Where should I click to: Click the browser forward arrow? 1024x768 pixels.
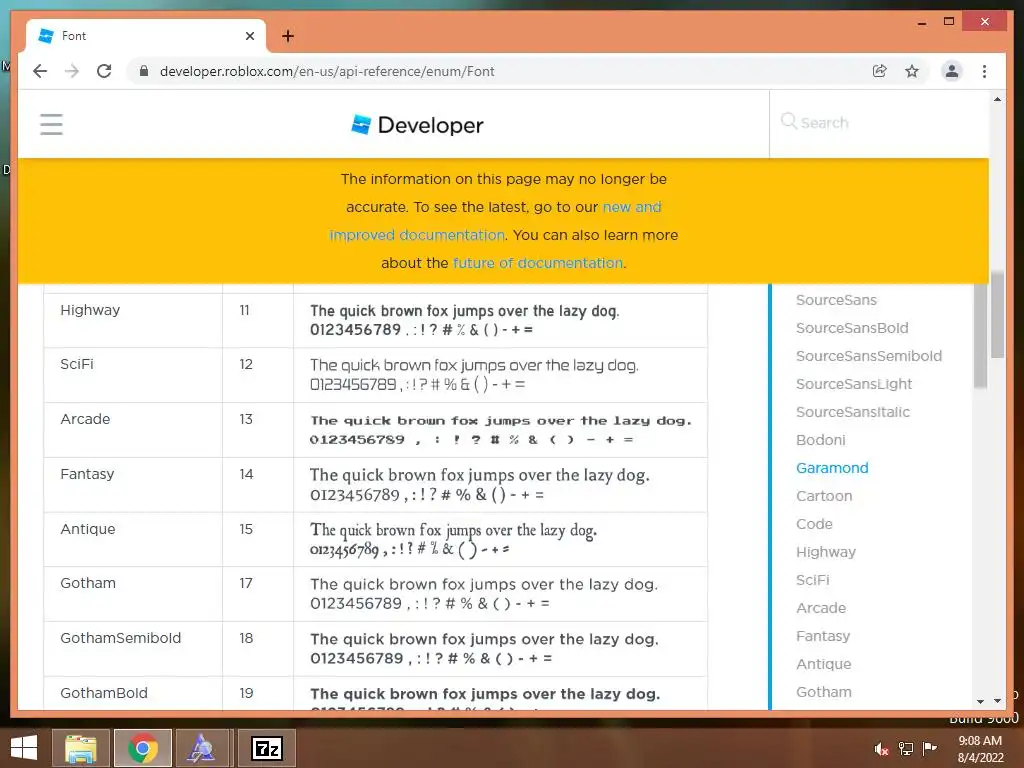pos(72,71)
